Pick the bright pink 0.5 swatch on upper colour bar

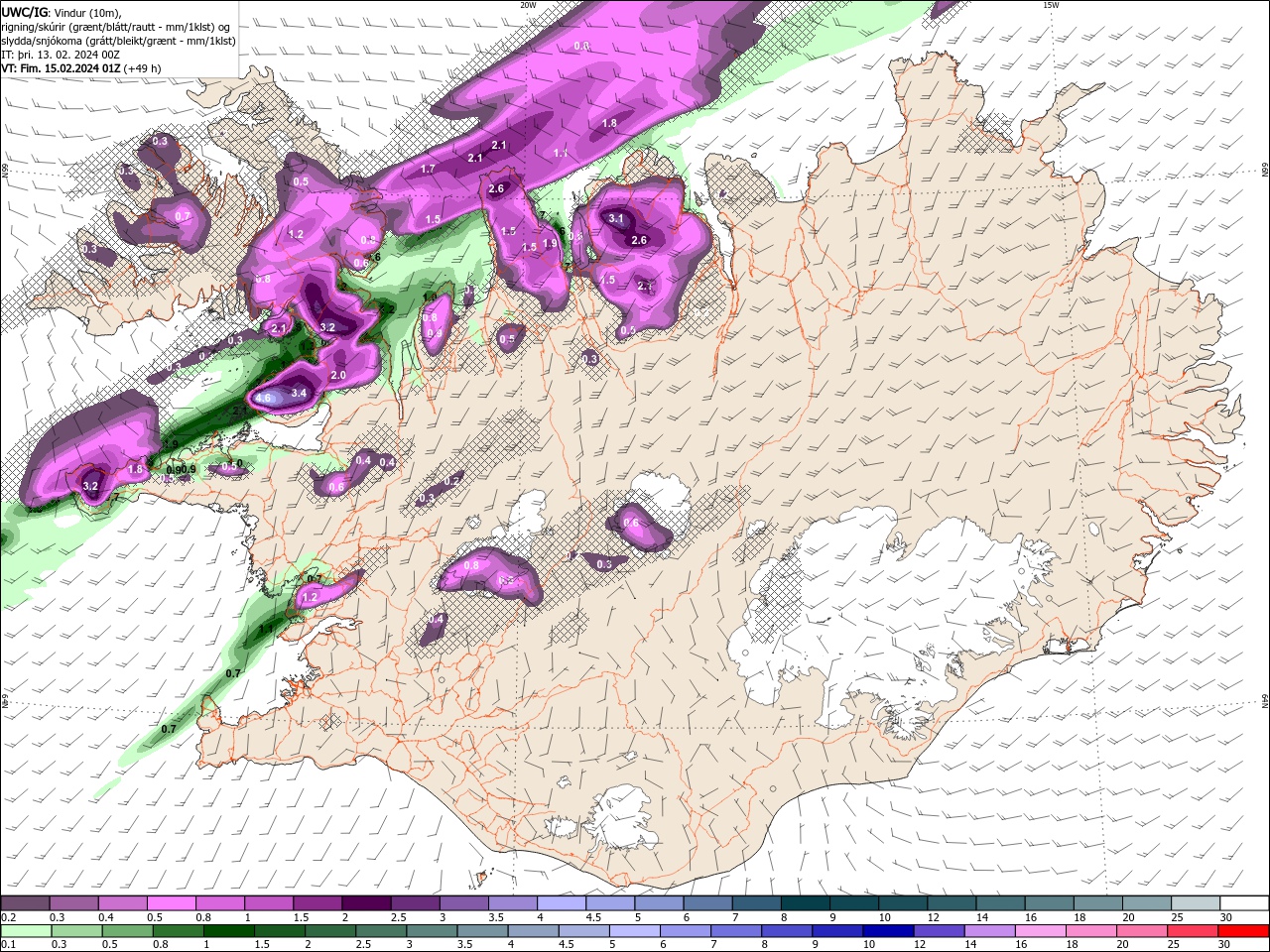(x=171, y=903)
